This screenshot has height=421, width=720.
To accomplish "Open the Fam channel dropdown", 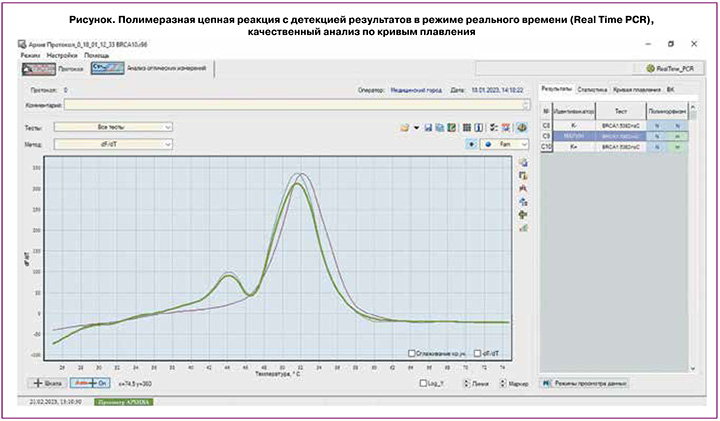I will [x=504, y=144].
